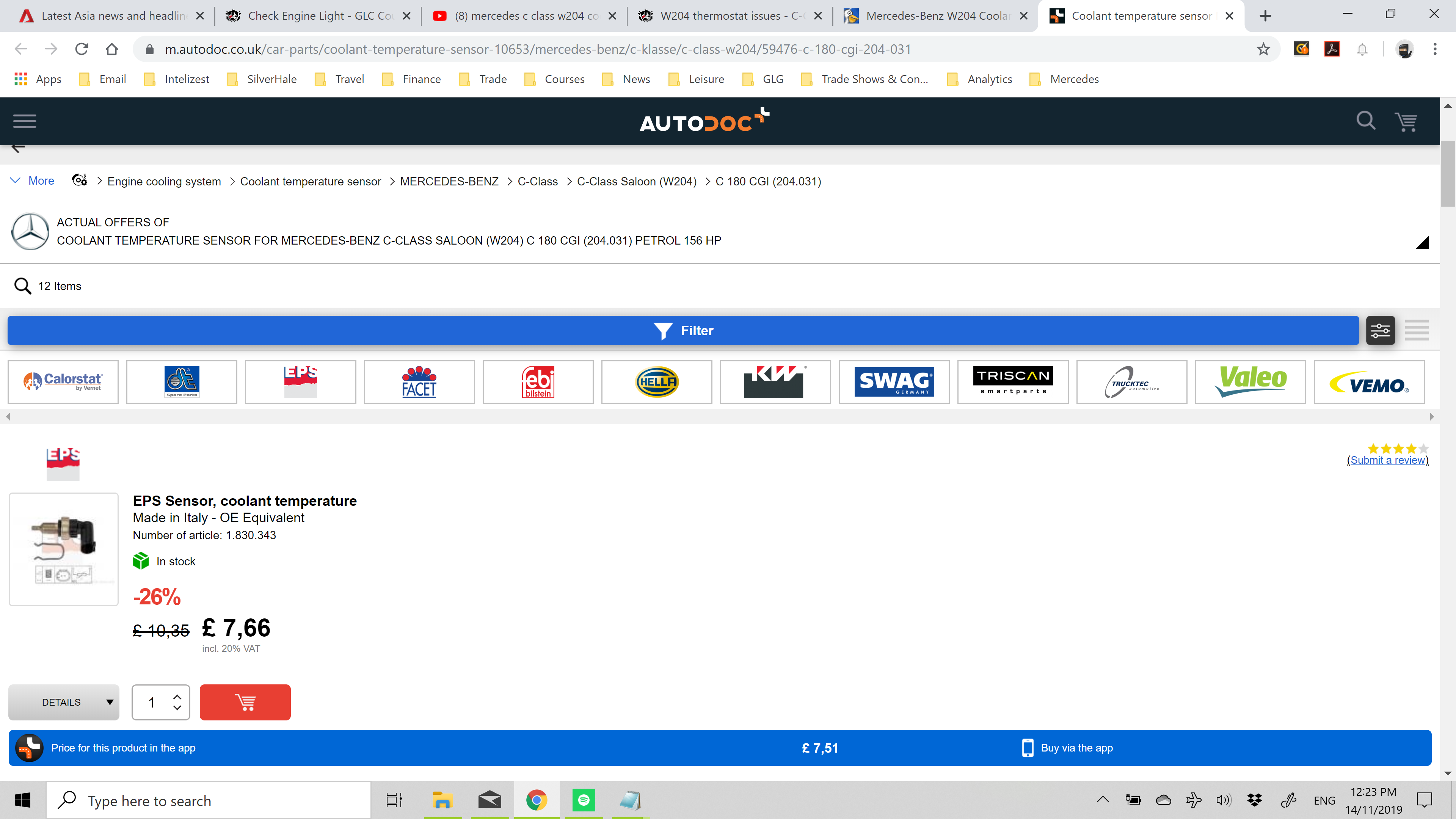Click the quantity input field

(x=152, y=702)
